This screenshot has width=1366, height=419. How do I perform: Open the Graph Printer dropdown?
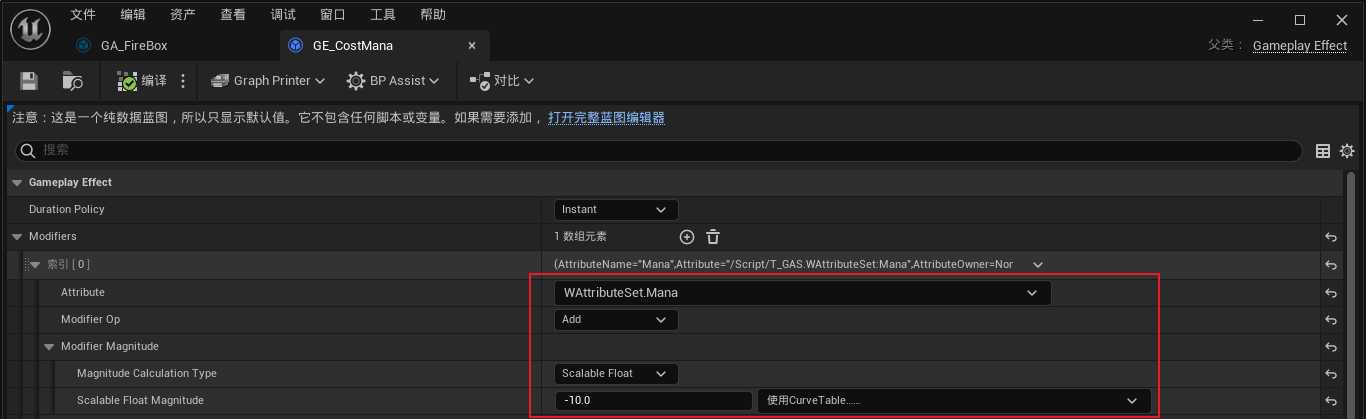tap(268, 81)
